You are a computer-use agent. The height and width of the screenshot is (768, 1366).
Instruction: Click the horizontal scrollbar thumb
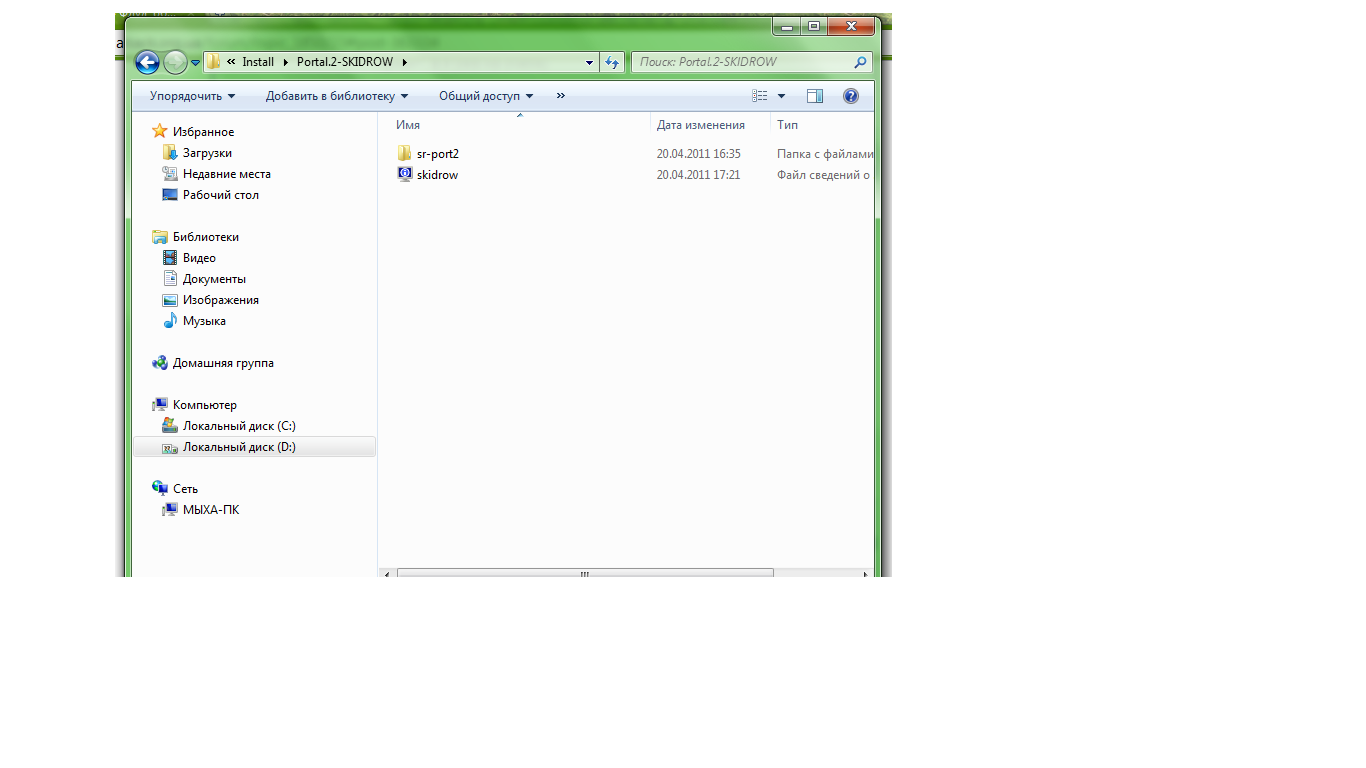pyautogui.click(x=585, y=574)
